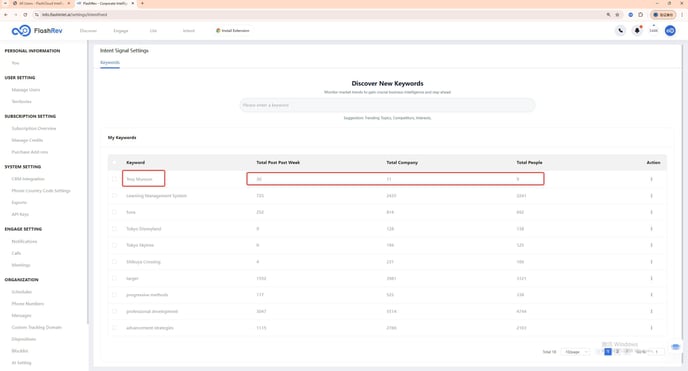Open Manage Users in sidebar

point(26,89)
